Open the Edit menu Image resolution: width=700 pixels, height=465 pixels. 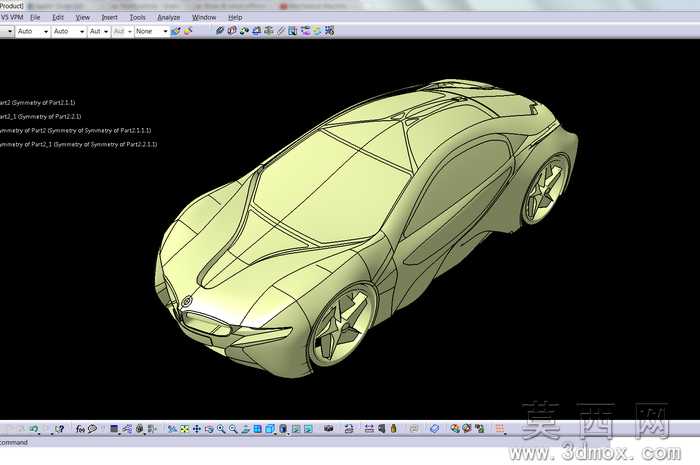(x=58, y=17)
